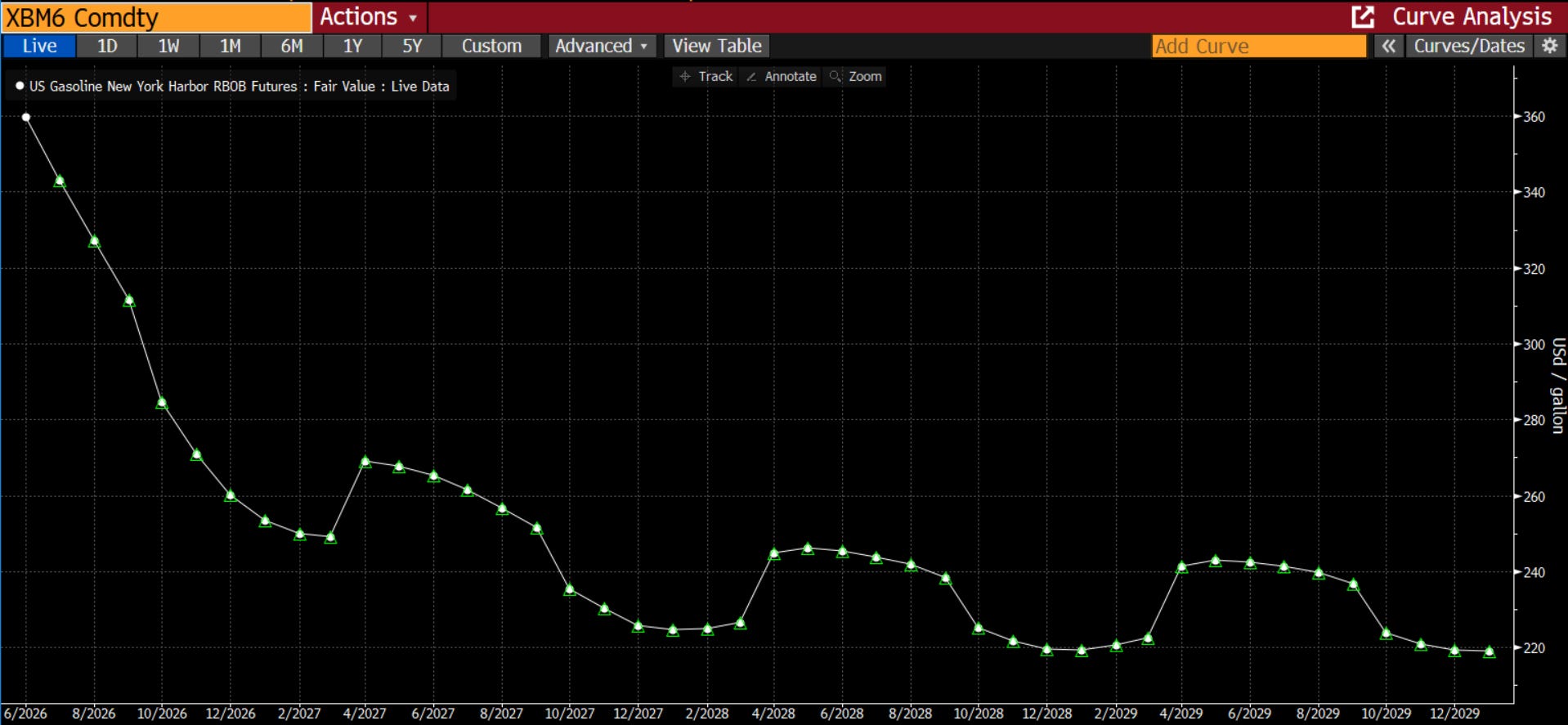Expand the Actions dropdown menu
1568x725 pixels.
click(x=369, y=16)
